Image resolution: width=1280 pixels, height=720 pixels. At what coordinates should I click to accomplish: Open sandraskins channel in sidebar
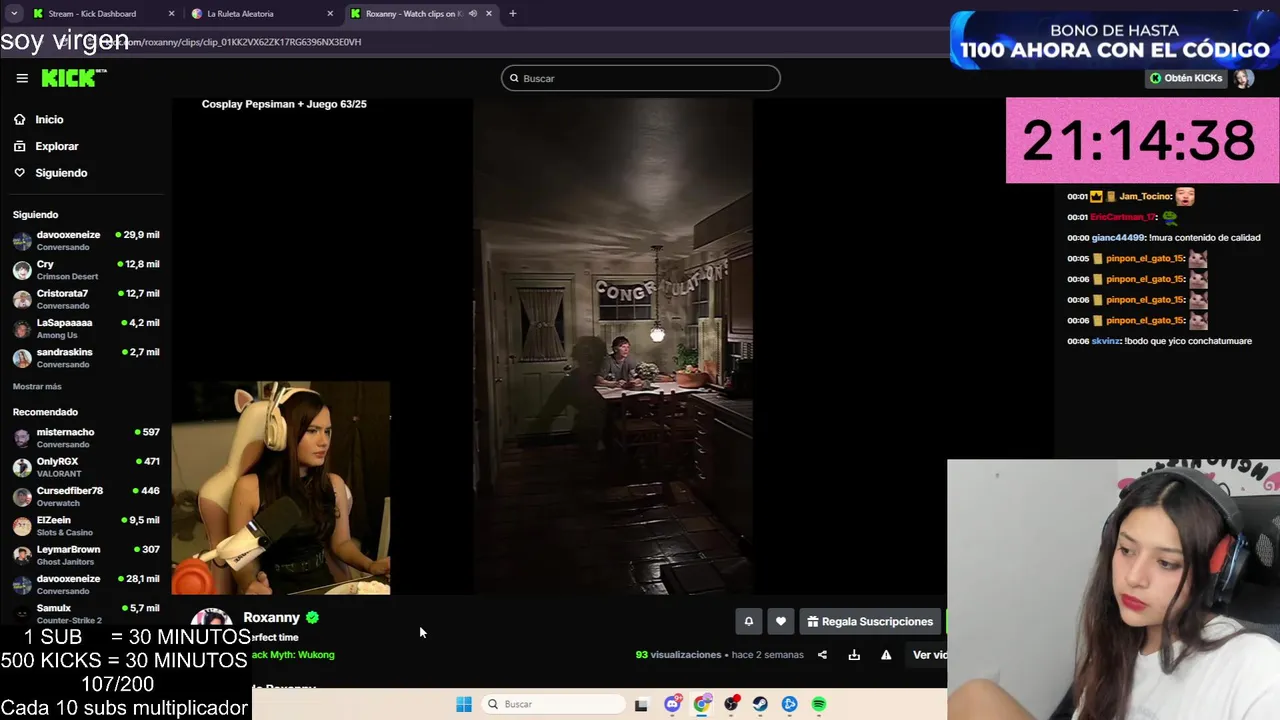[x=86, y=357]
